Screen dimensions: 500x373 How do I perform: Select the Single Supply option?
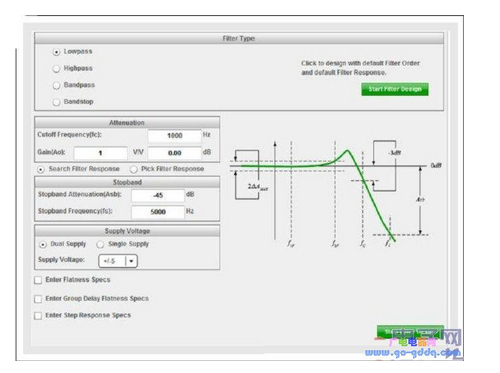pos(100,245)
